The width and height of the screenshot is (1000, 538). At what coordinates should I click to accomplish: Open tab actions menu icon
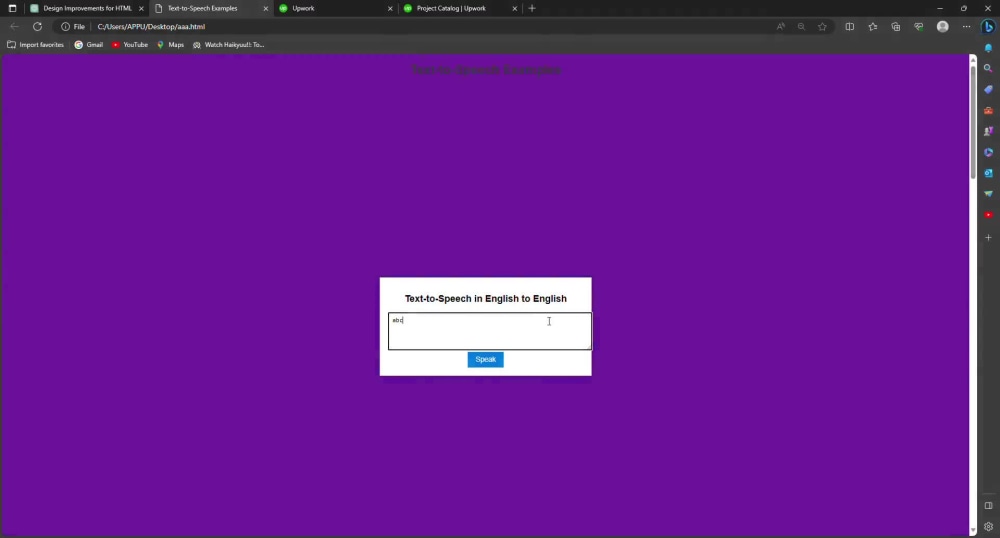[x=12, y=8]
